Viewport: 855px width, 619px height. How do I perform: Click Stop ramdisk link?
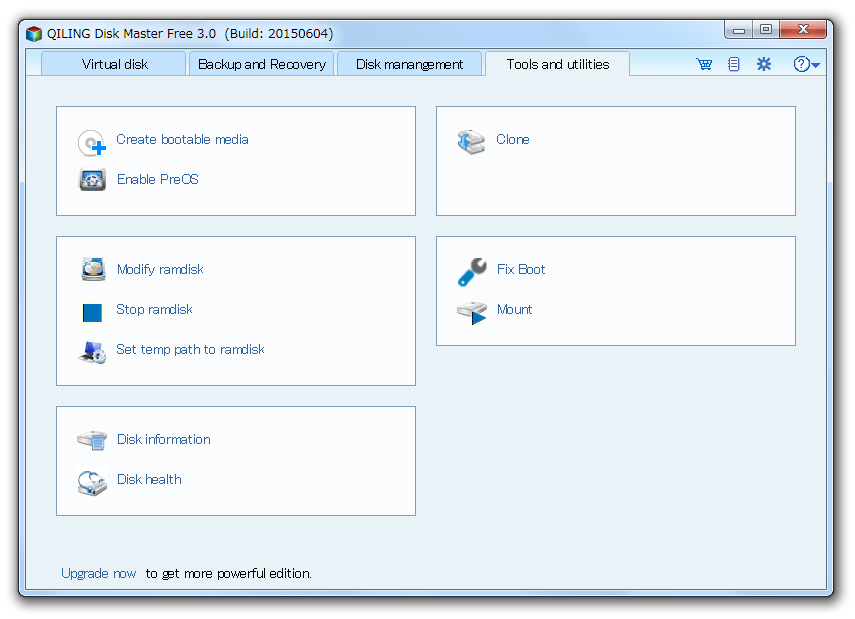154,309
